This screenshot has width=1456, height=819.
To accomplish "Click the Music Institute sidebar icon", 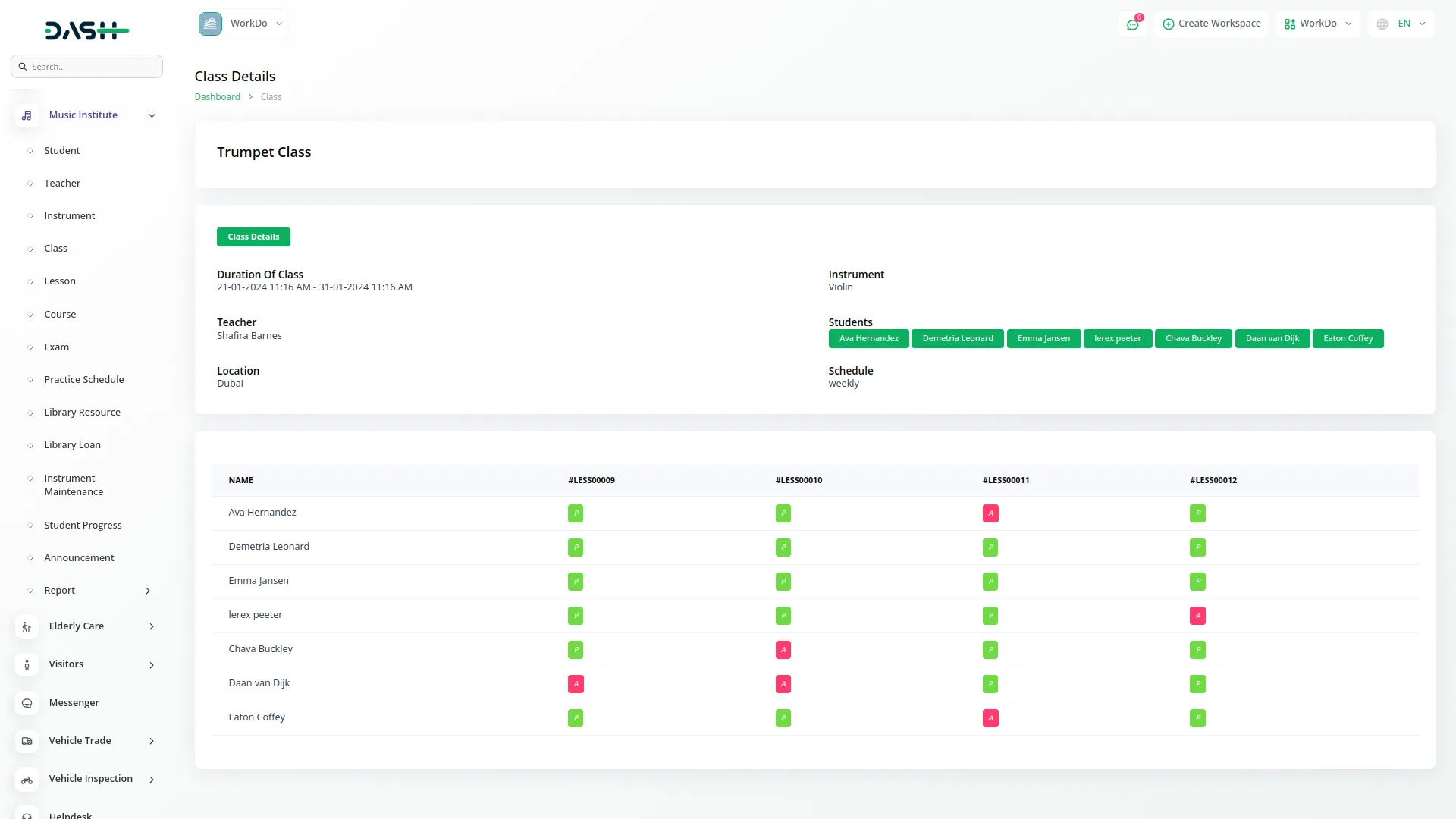I will [27, 115].
